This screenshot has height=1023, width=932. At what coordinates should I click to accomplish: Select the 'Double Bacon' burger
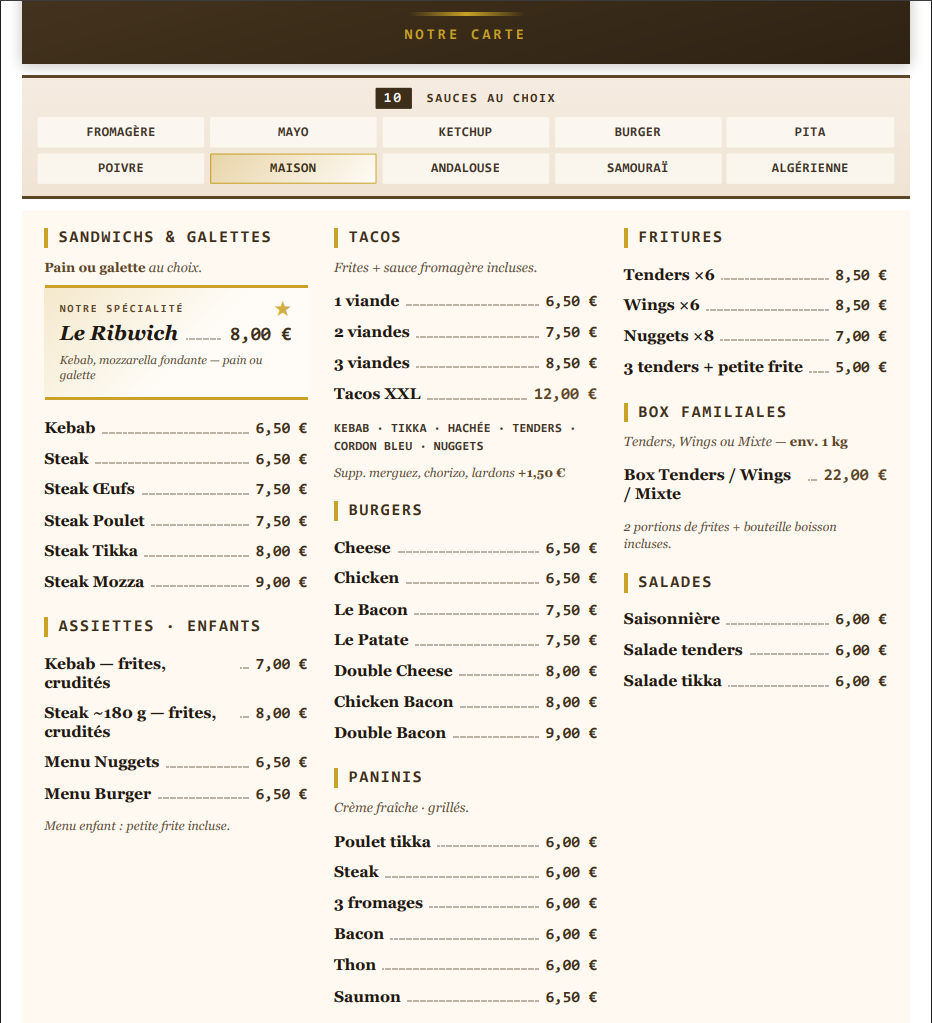click(x=466, y=733)
